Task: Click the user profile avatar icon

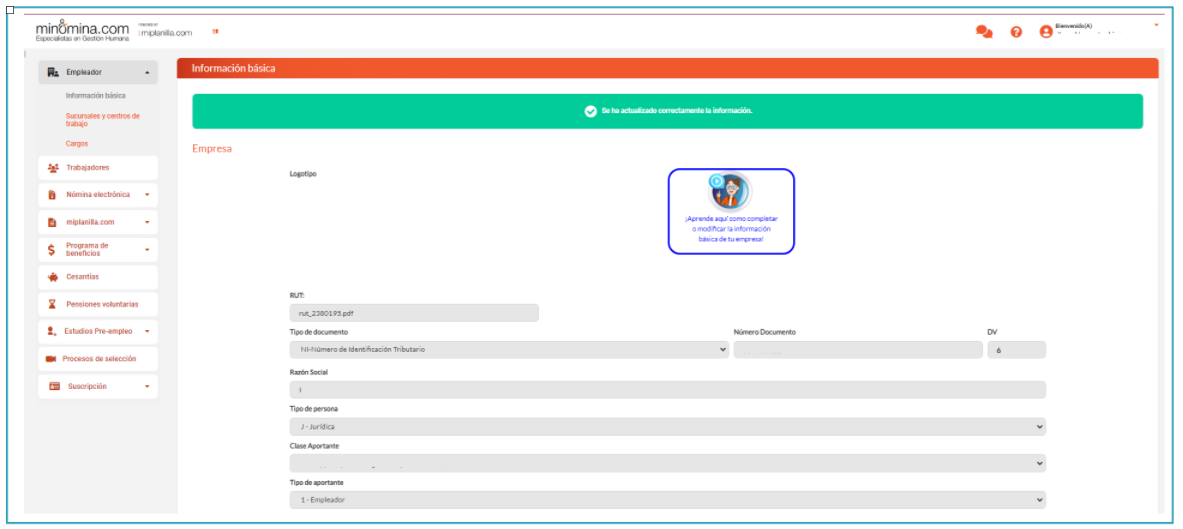Action: [1046, 32]
